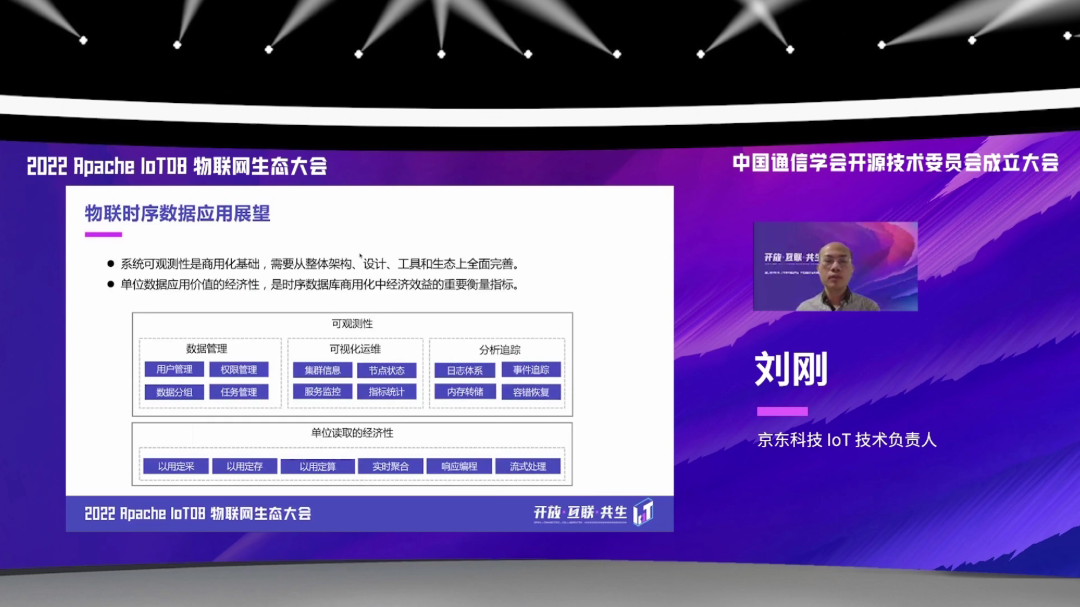The image size is (1080, 607).
Task: Select the 流式处理 box
Action: pyautogui.click(x=528, y=466)
